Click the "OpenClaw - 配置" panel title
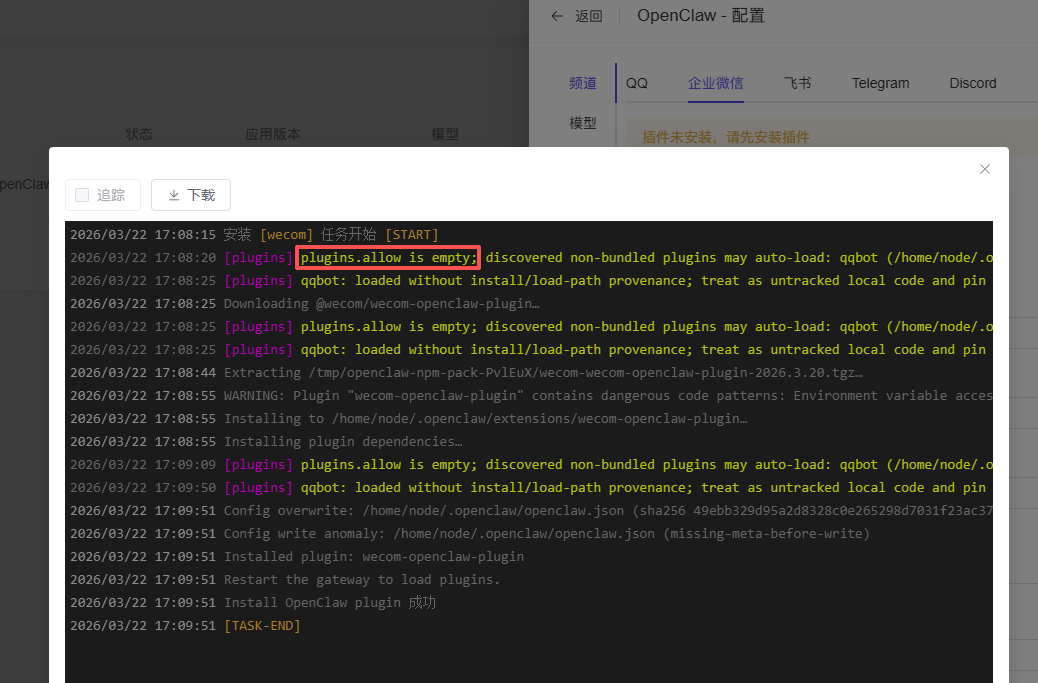1038x683 pixels. 700,16
